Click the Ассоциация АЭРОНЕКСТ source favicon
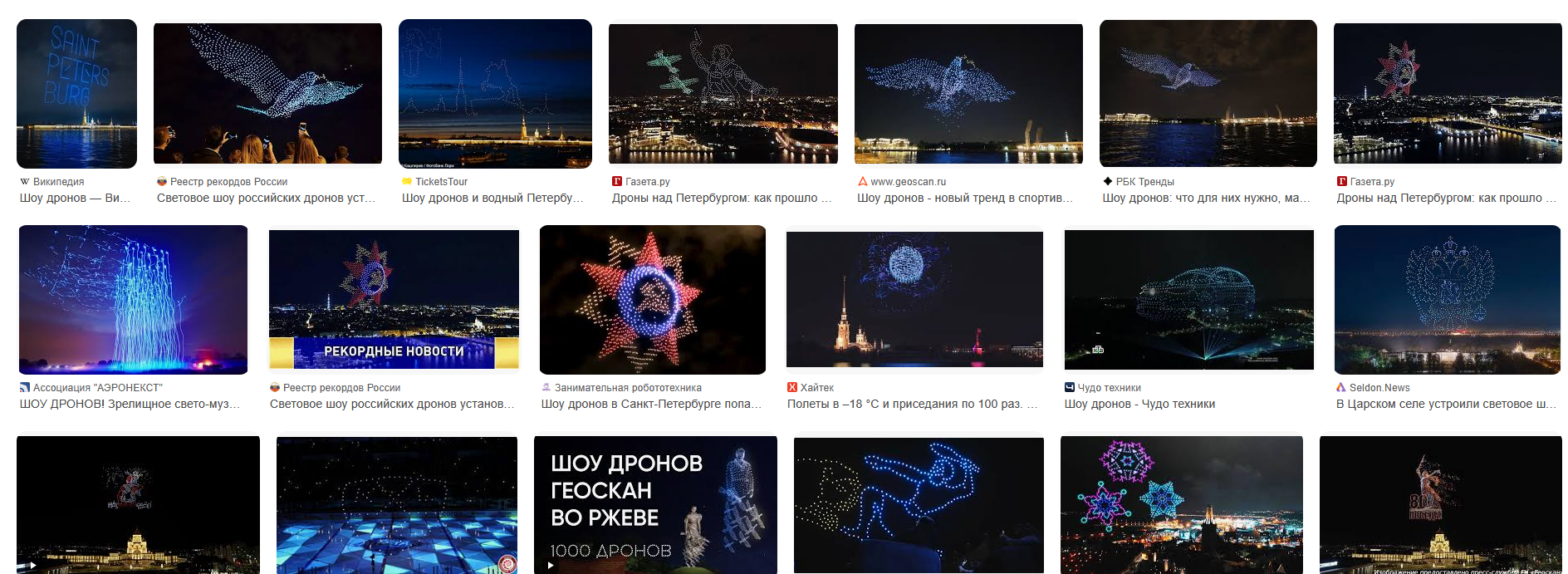The width and height of the screenshot is (1568, 574). [25, 388]
